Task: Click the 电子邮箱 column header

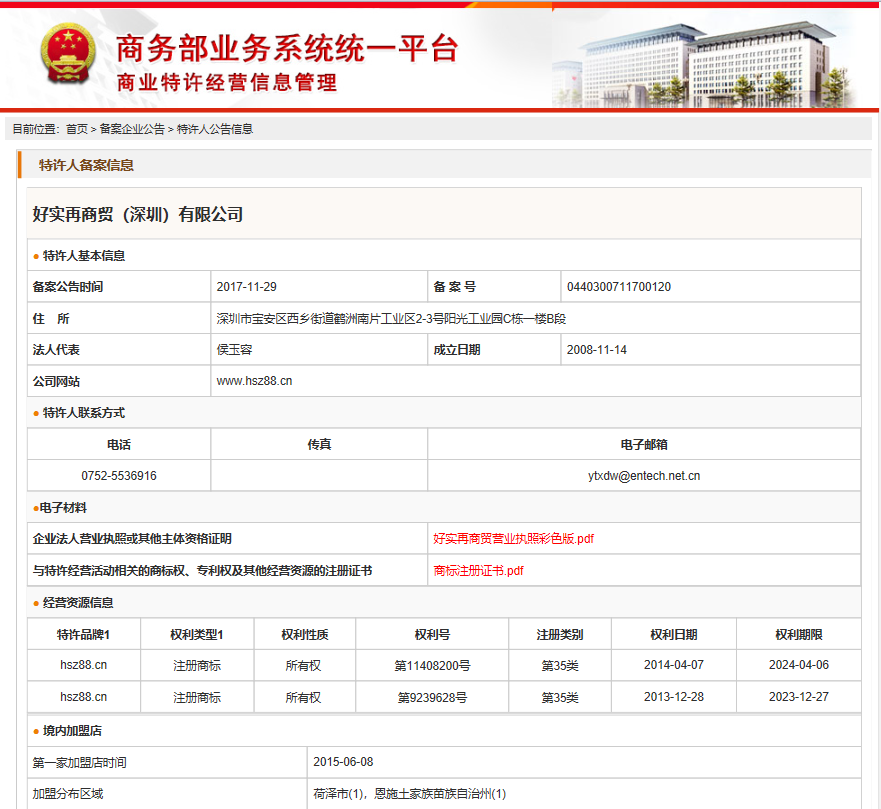Action: (x=644, y=444)
